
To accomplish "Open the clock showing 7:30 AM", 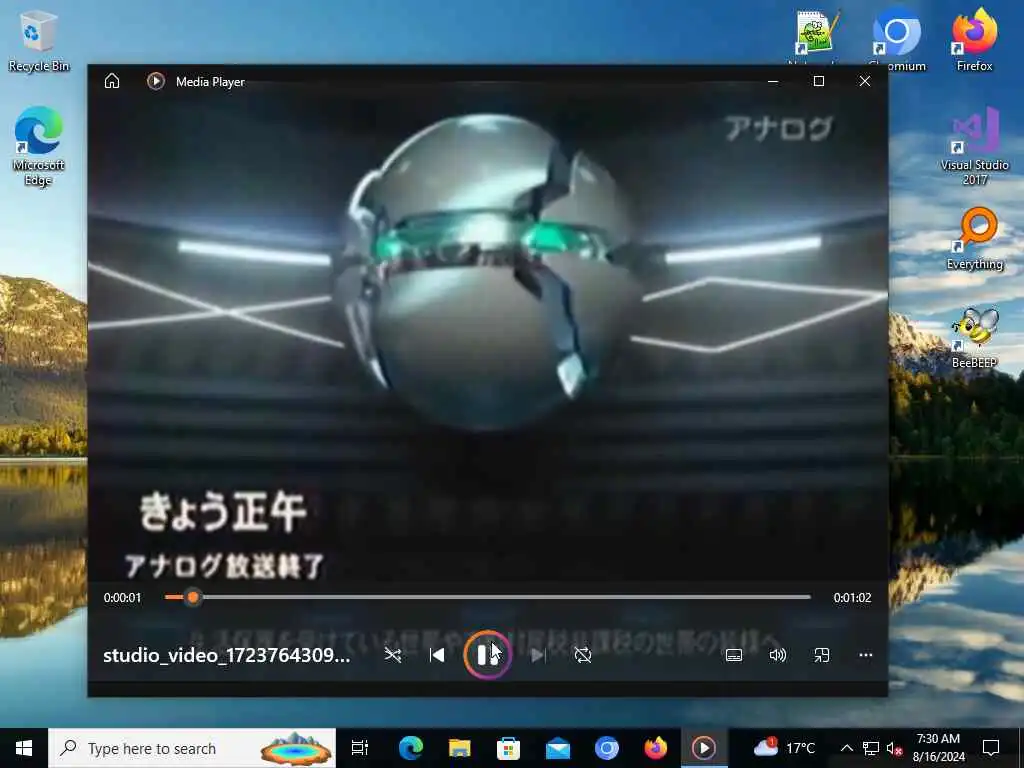I will coord(938,748).
